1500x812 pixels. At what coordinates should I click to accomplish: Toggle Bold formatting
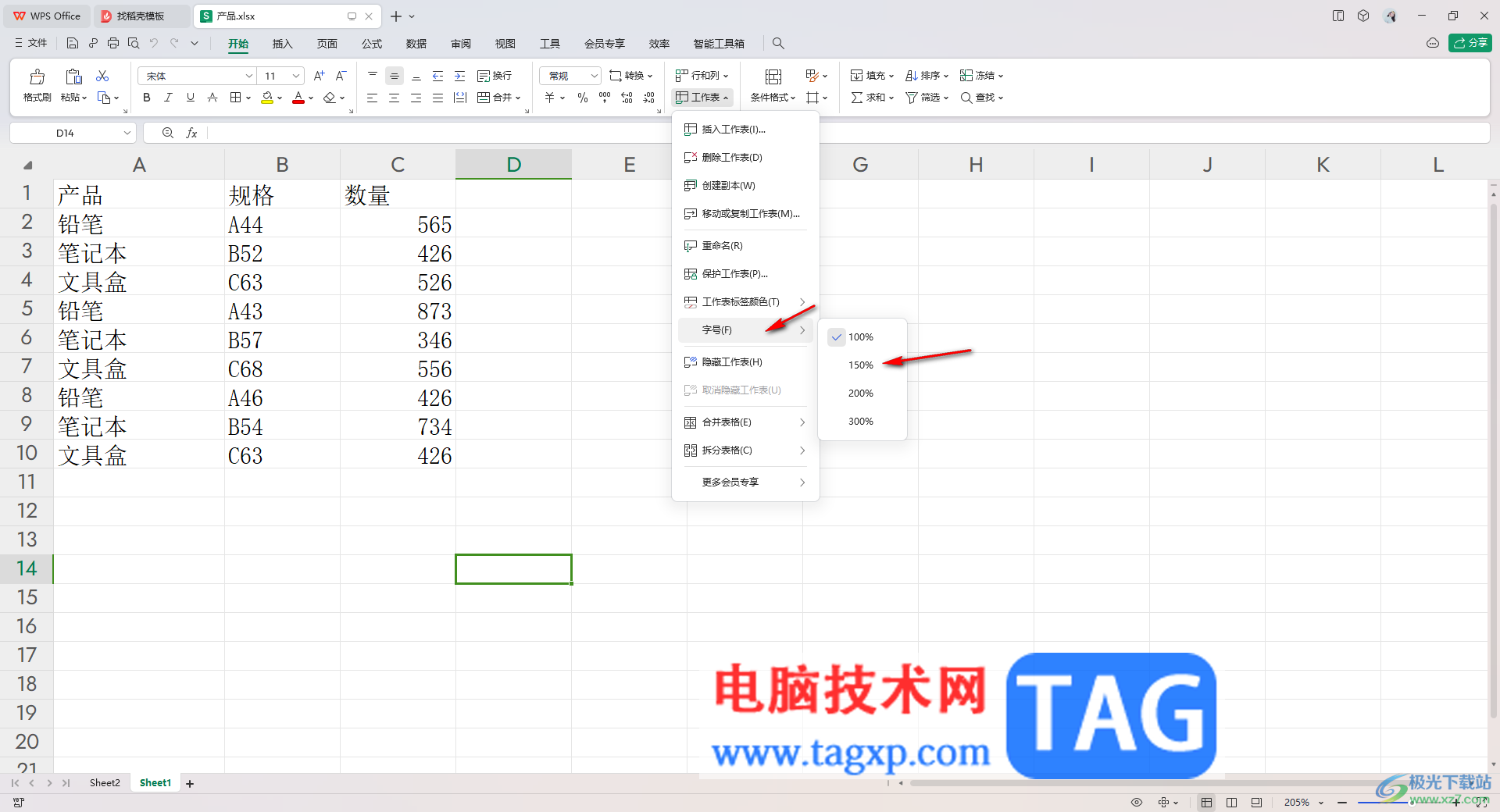[x=146, y=98]
